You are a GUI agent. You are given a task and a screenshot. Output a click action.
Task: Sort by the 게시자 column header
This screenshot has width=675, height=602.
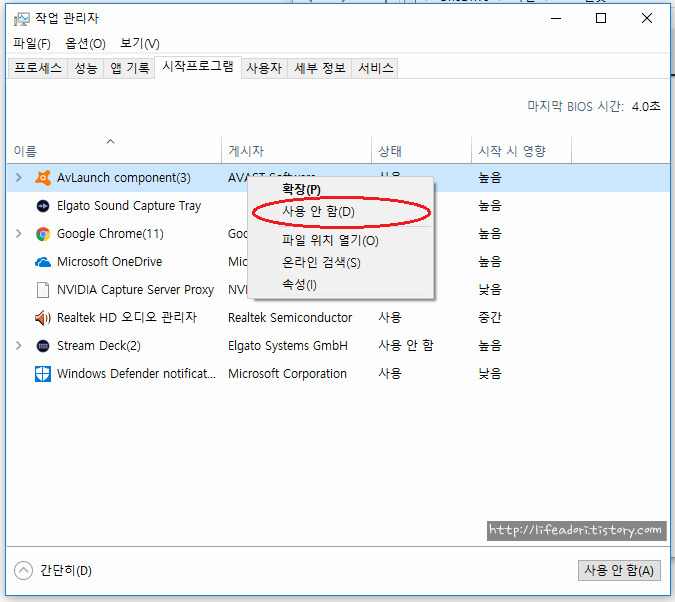click(296, 150)
